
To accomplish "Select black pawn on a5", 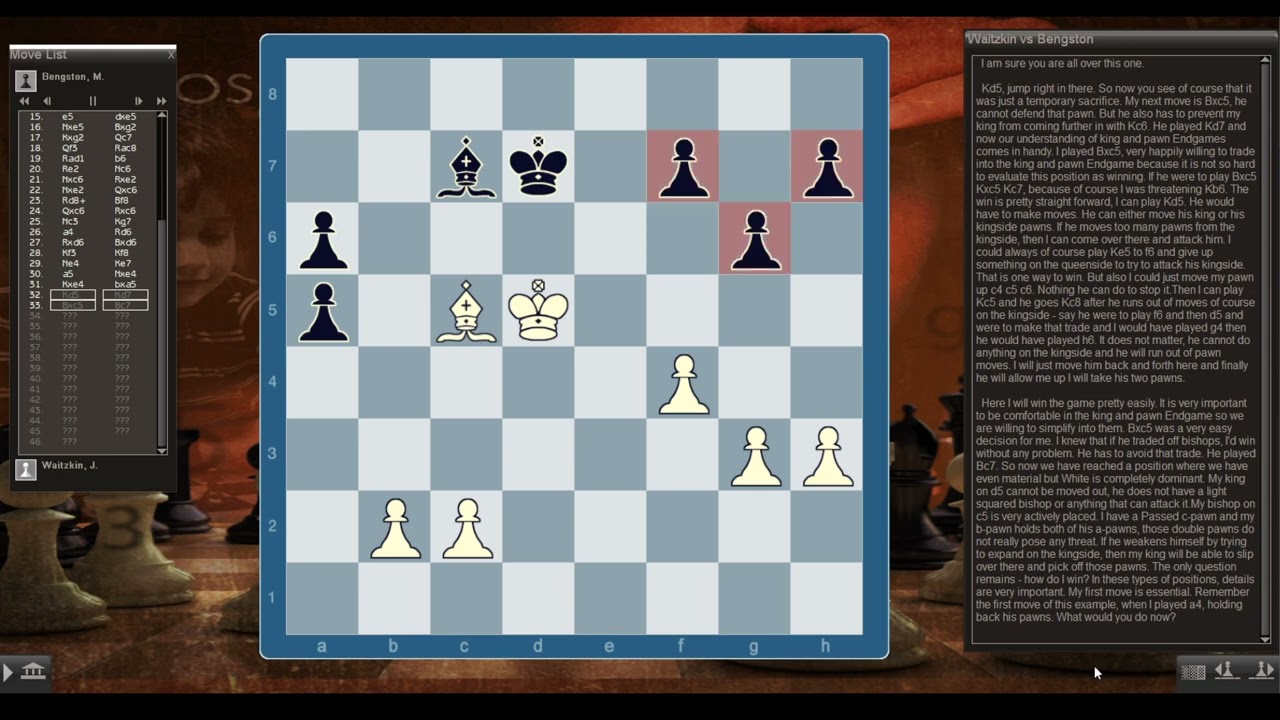I will (322, 310).
